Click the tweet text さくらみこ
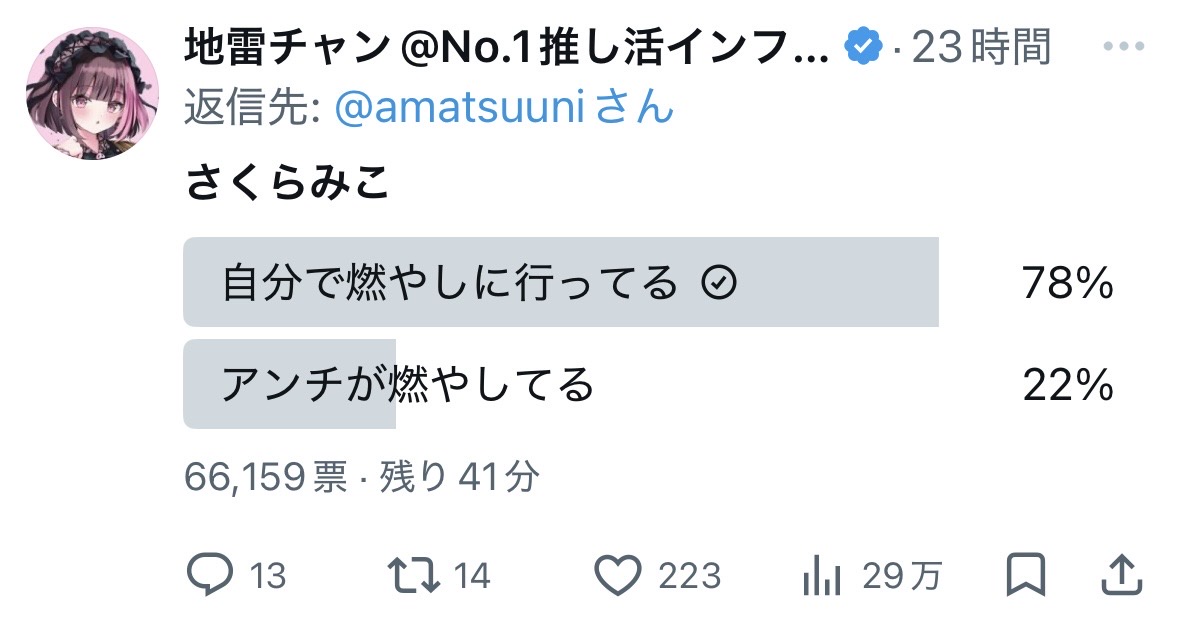 [287, 183]
